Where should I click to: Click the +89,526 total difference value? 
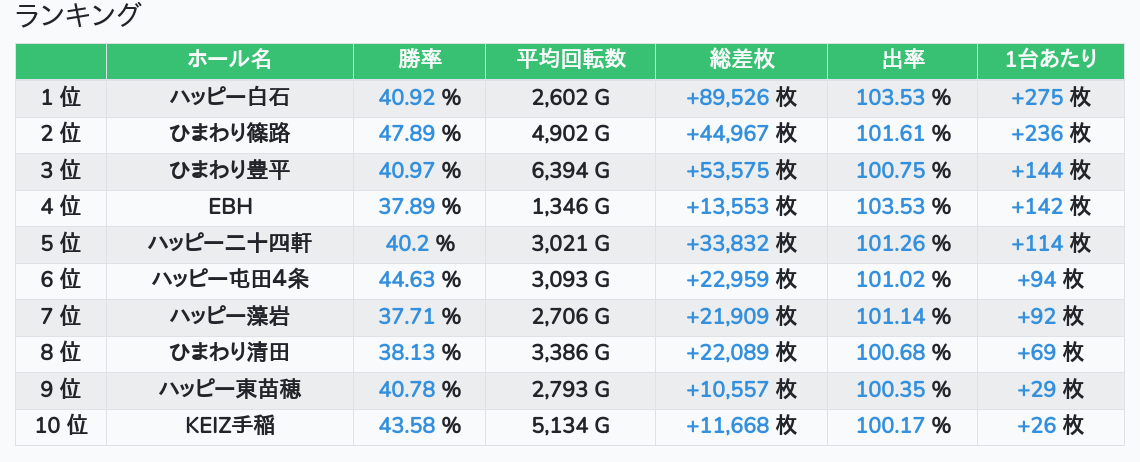[728, 98]
